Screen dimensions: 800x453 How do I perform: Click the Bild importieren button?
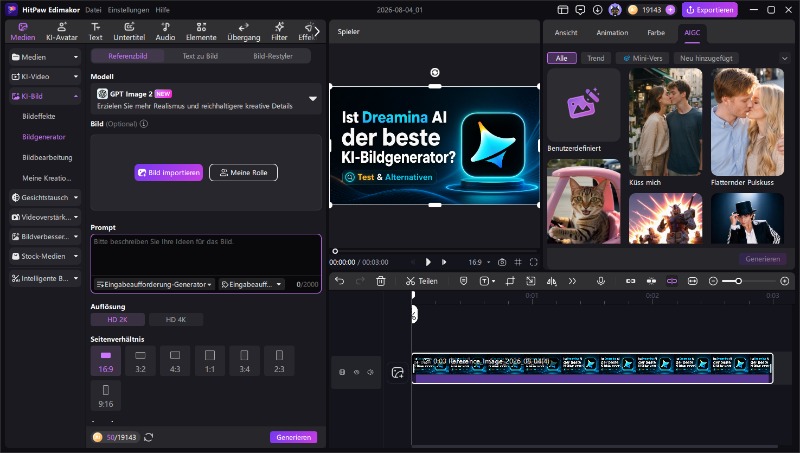coord(168,172)
